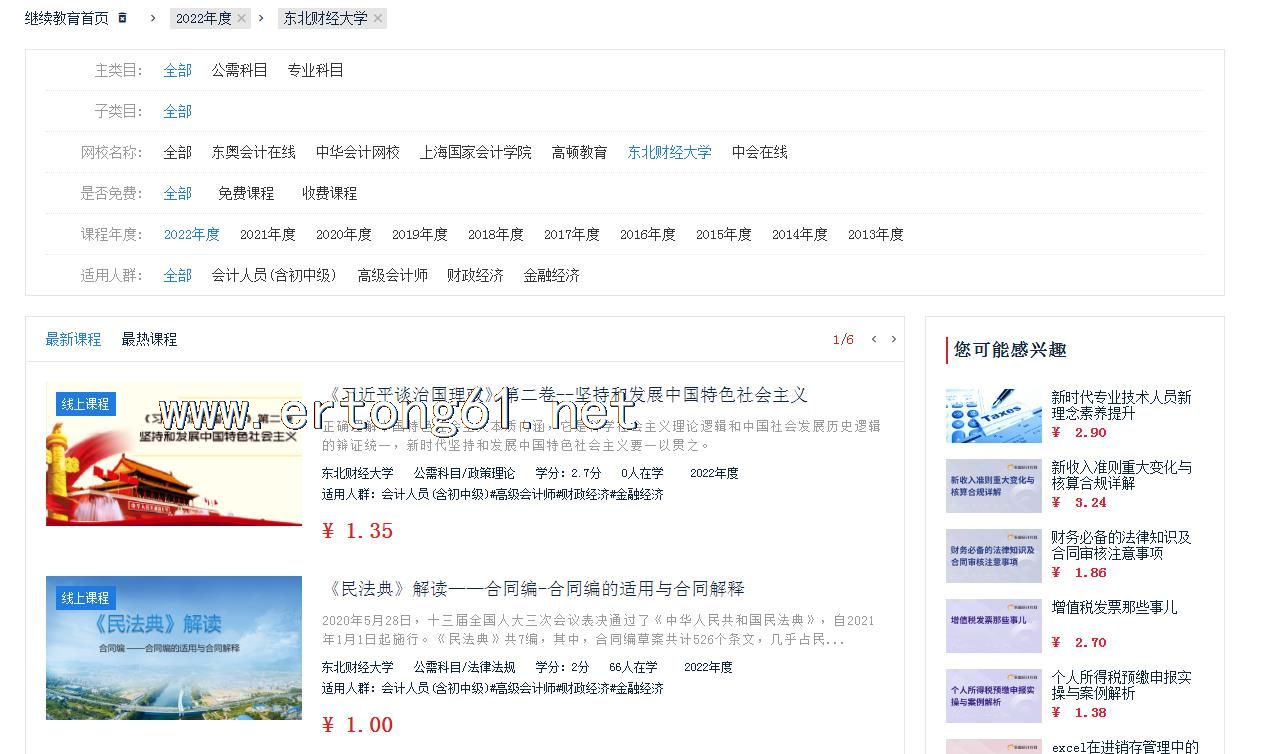This screenshot has height=754, width=1278.
Task: Choose 中华会计网校 as school
Action: [357, 152]
